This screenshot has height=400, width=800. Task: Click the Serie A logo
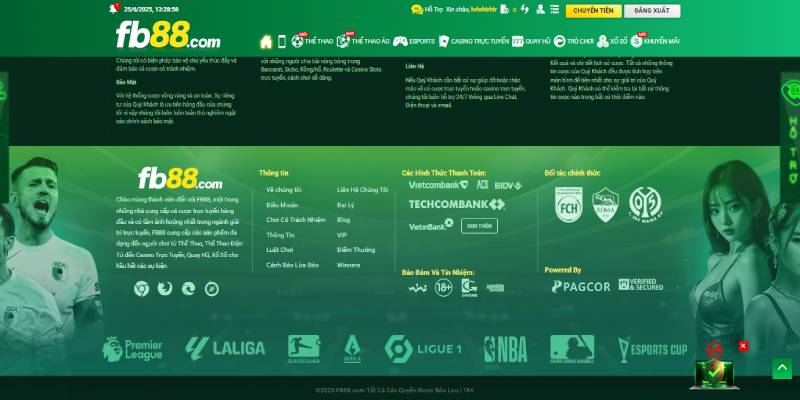pyautogui.click(x=352, y=349)
